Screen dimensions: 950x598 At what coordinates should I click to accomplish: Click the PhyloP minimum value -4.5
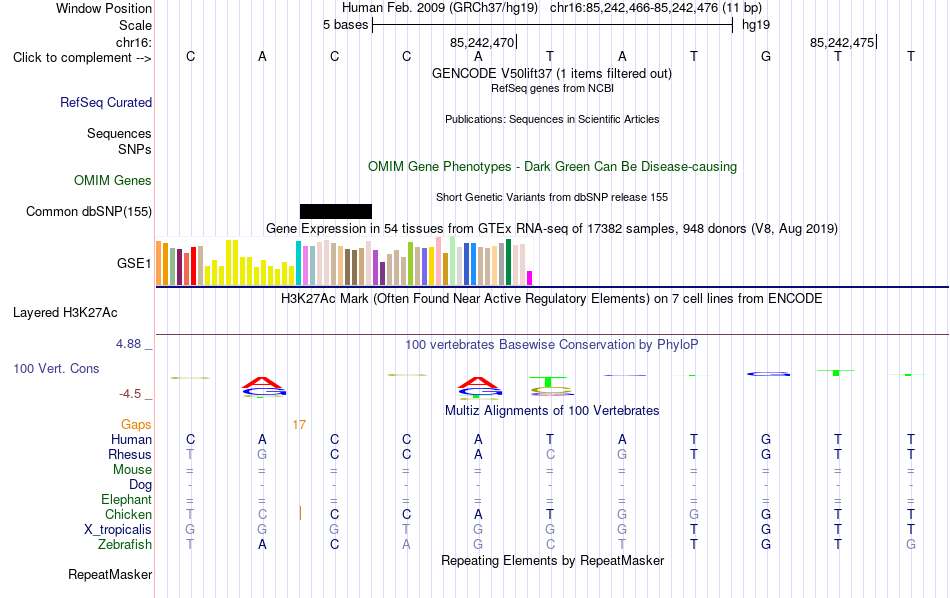point(130,394)
